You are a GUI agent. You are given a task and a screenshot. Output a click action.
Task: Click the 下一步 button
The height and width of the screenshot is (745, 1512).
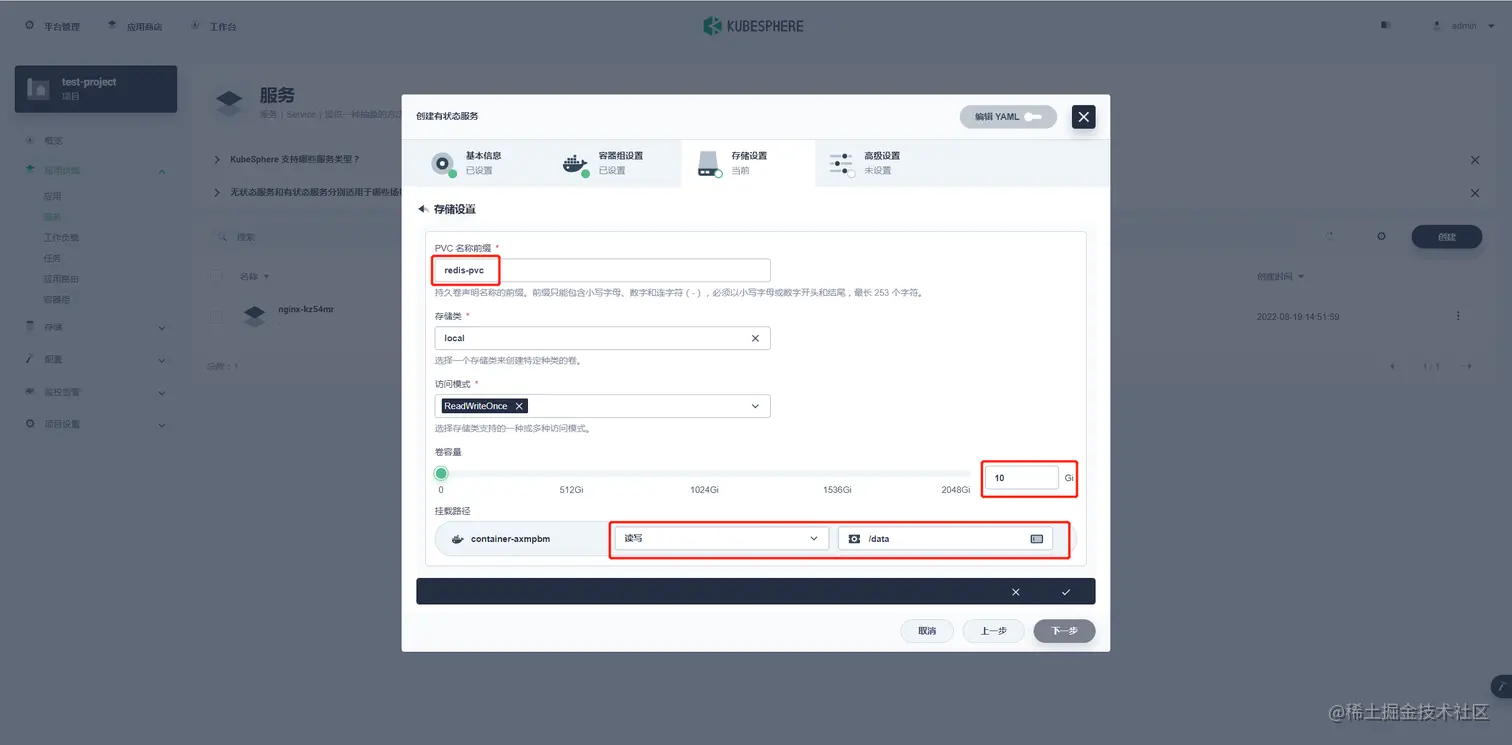(x=1064, y=631)
